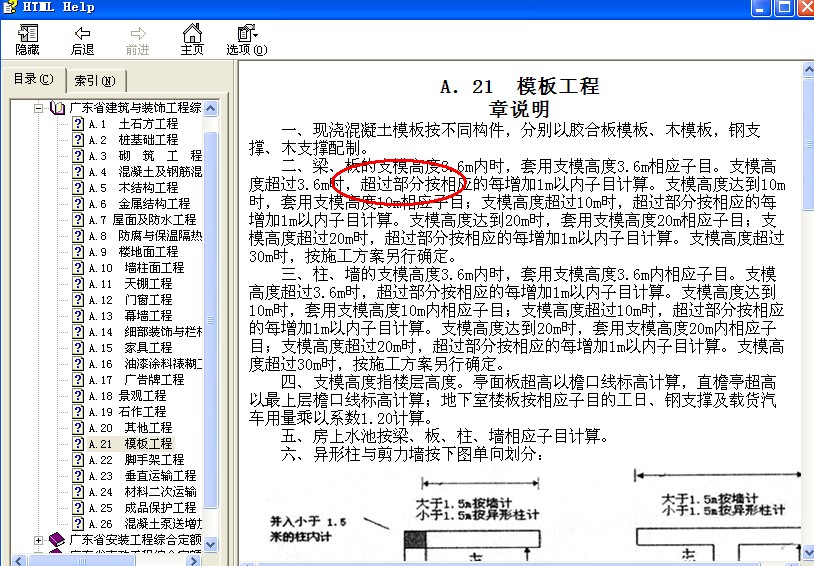
Task: Open topic A.6 金属结构工程
Action: point(139,204)
